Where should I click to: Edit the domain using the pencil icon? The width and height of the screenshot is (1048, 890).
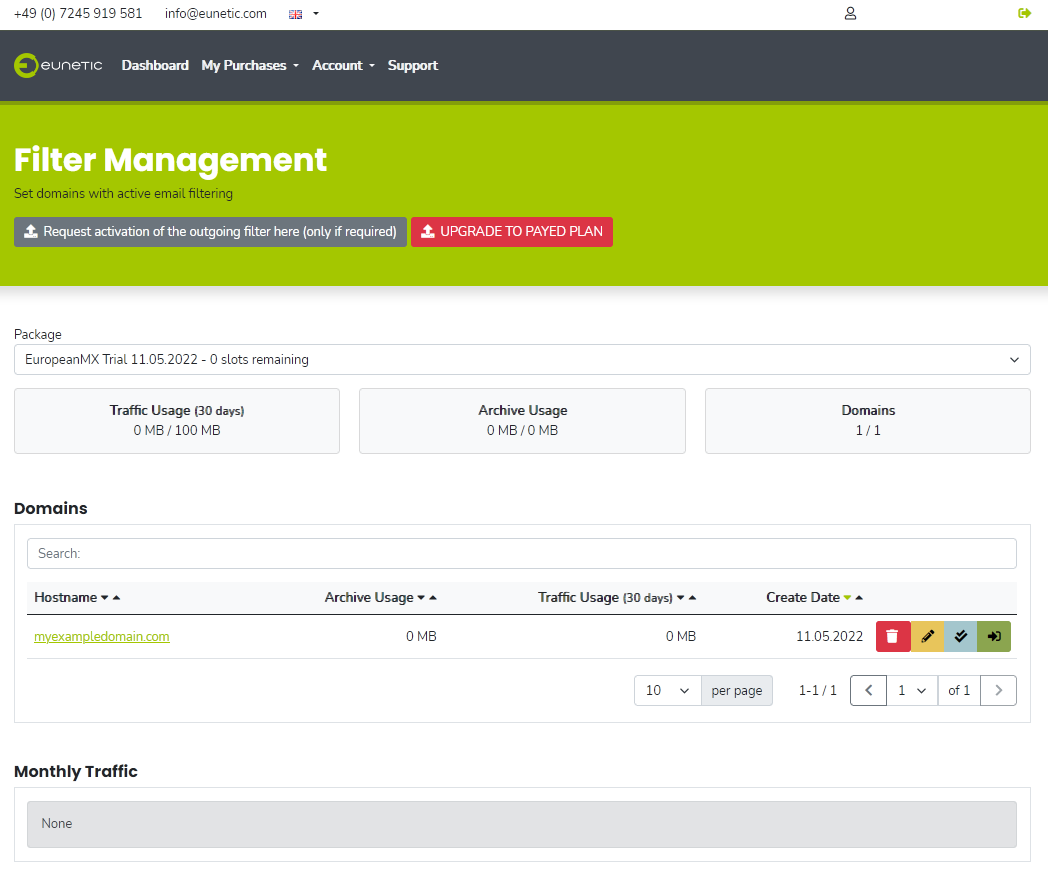pos(927,636)
